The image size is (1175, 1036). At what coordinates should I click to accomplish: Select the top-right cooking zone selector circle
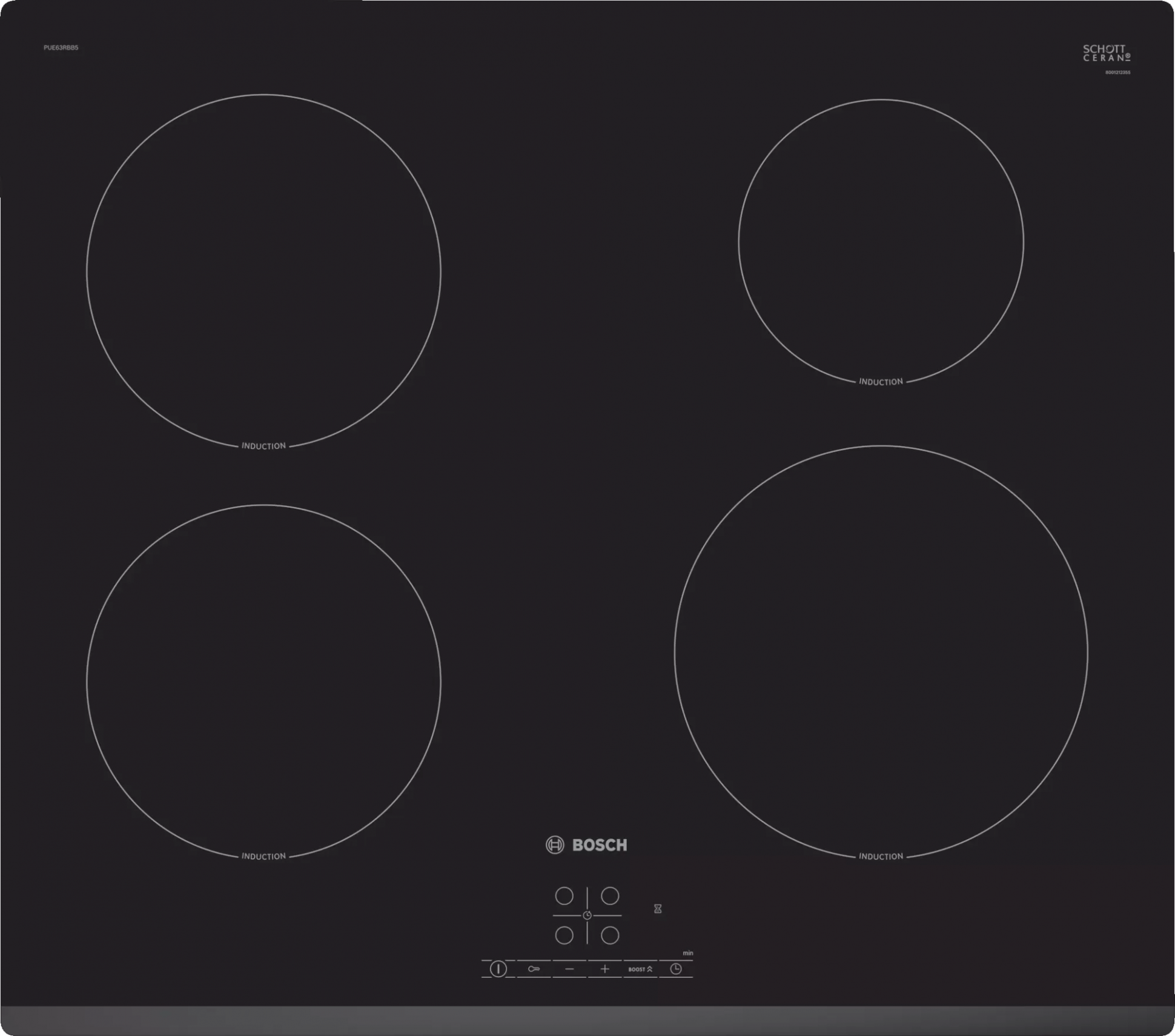610,895
